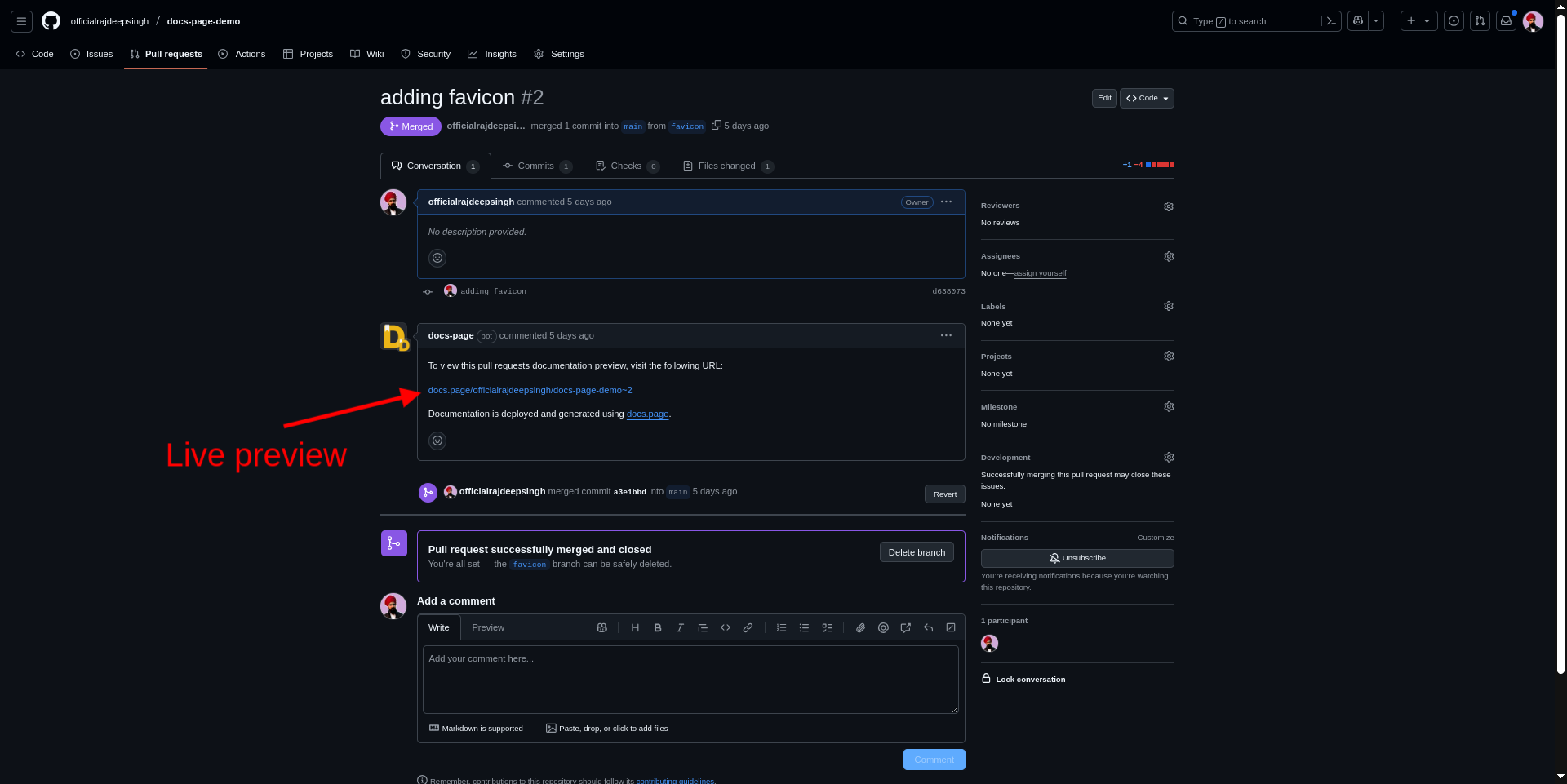Screen dimensions: 1567x784
Task: Open the Wiki repository tab
Action: 367,54
